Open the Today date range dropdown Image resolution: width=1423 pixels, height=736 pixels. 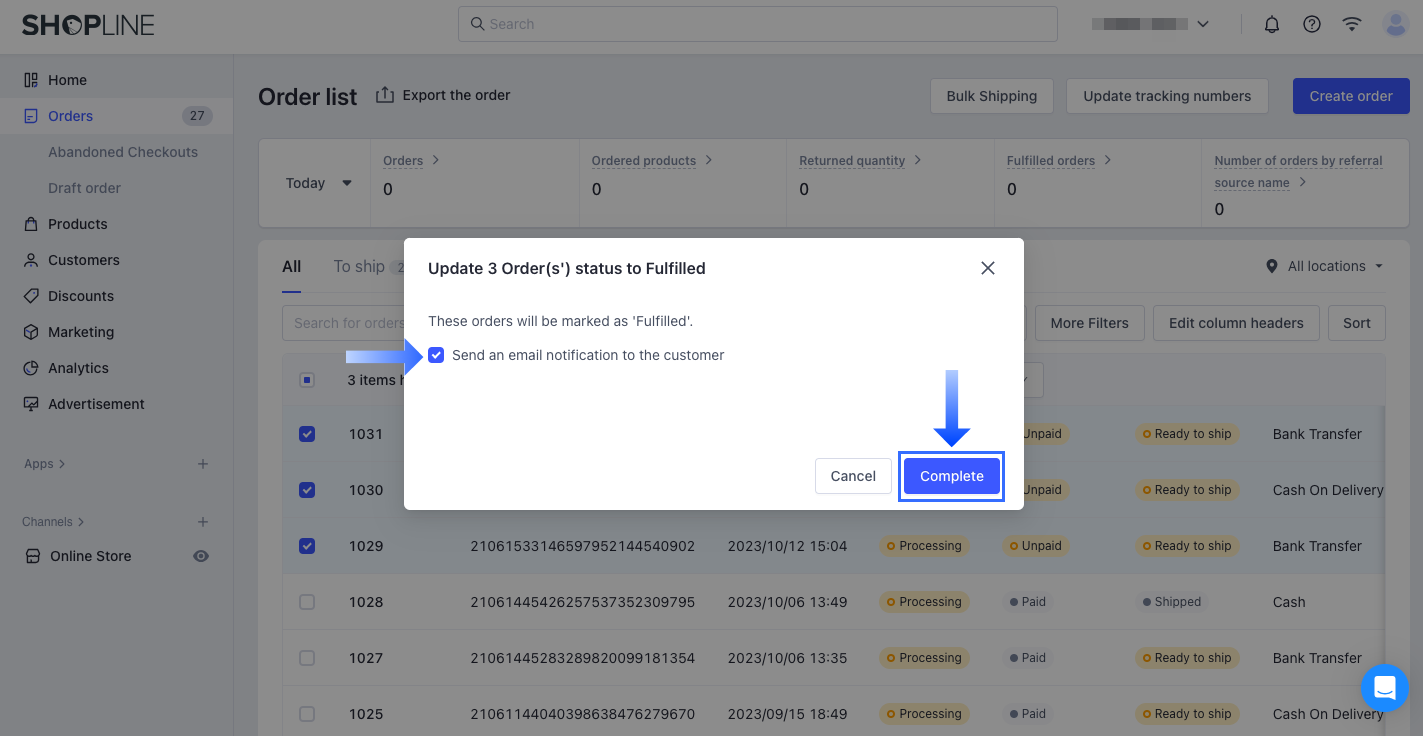pyautogui.click(x=319, y=183)
